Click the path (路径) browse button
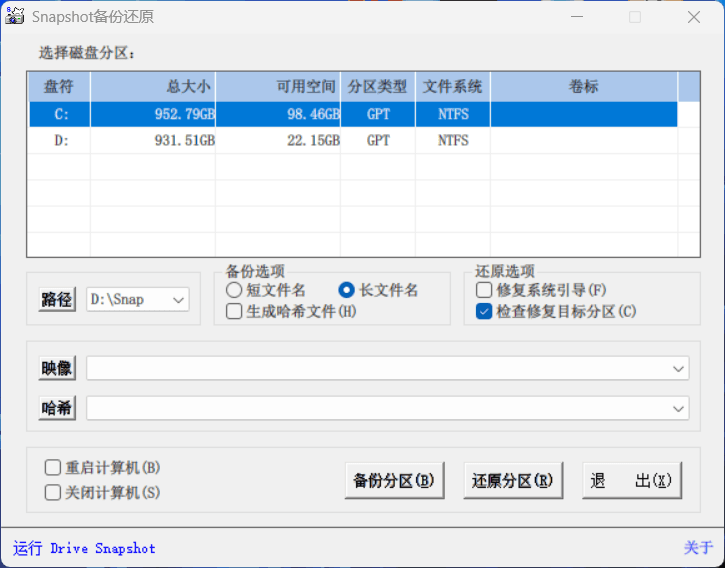Viewport: 725px width, 568px height. pyautogui.click(x=57, y=299)
